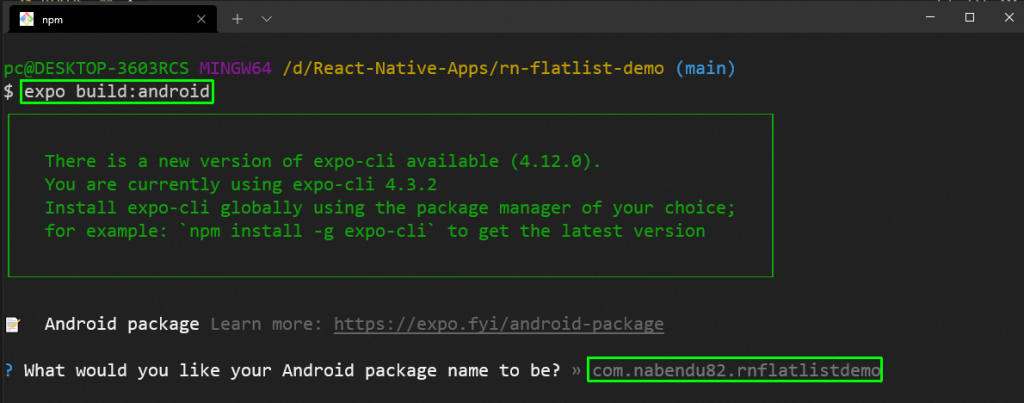Screen dimensions: 1024x403
Task: Click the question 'What would you like your Android package name to be?'
Action: click(293, 371)
